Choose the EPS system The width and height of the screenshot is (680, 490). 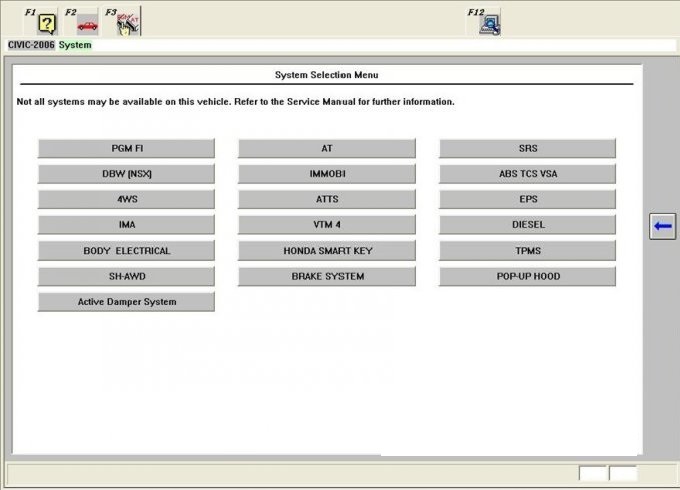pos(527,199)
